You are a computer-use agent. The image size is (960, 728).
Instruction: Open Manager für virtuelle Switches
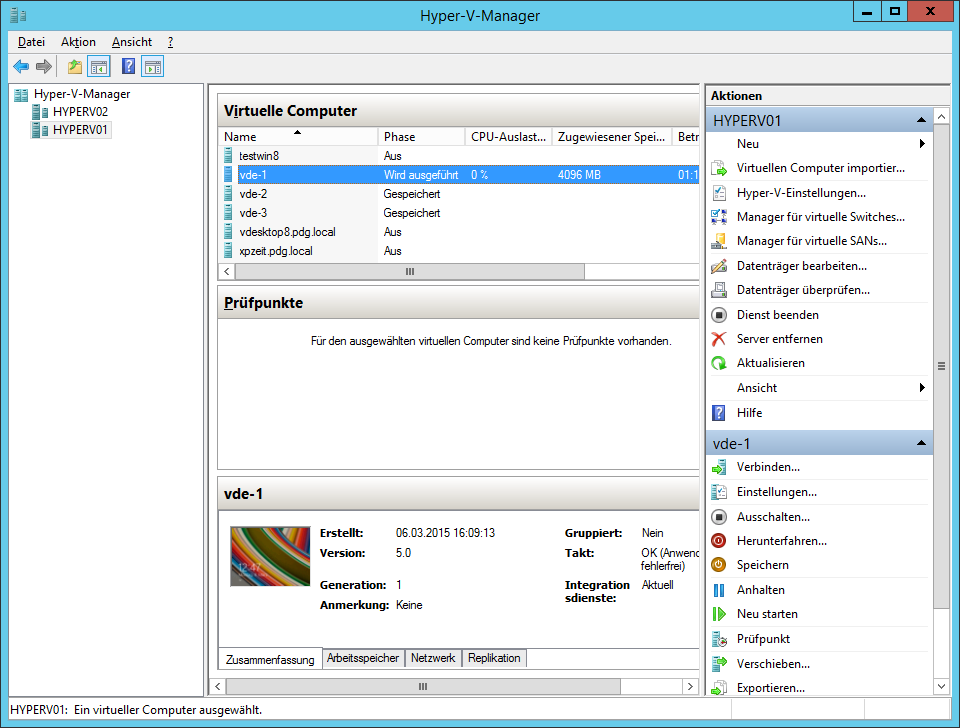[x=820, y=216]
